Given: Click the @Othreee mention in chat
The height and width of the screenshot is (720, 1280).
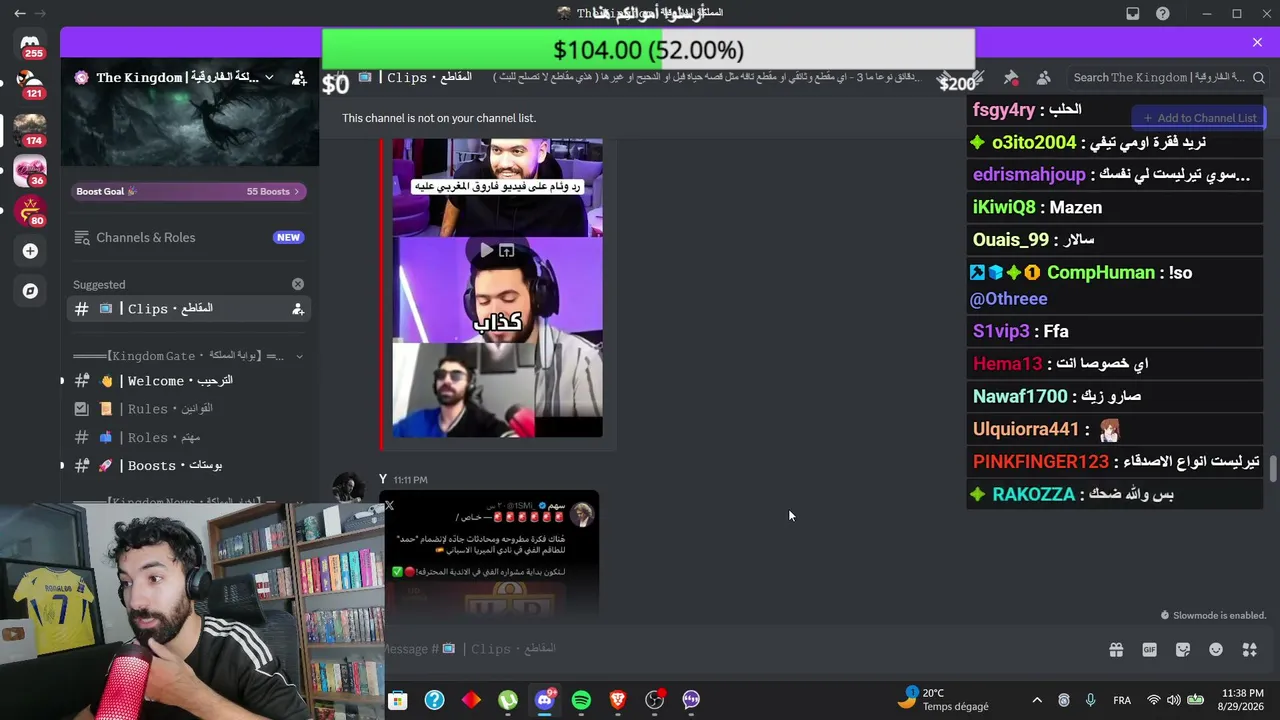Looking at the screenshot, I should click(x=1008, y=299).
